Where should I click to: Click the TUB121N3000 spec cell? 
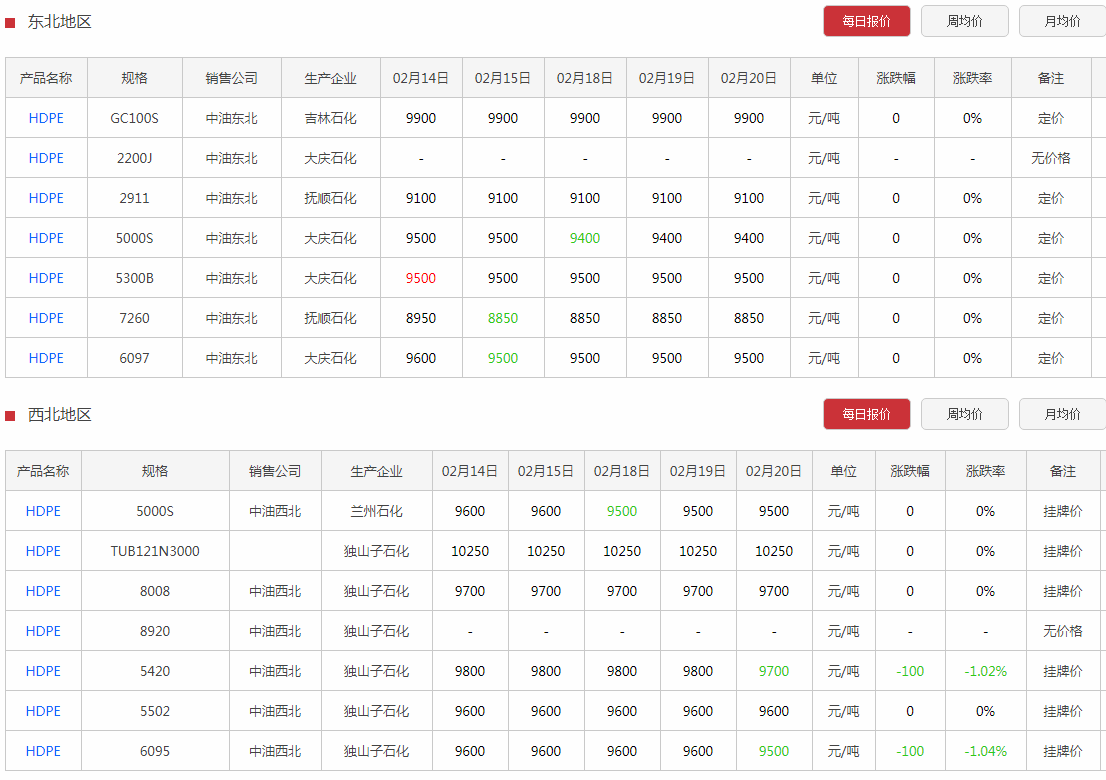[154, 551]
